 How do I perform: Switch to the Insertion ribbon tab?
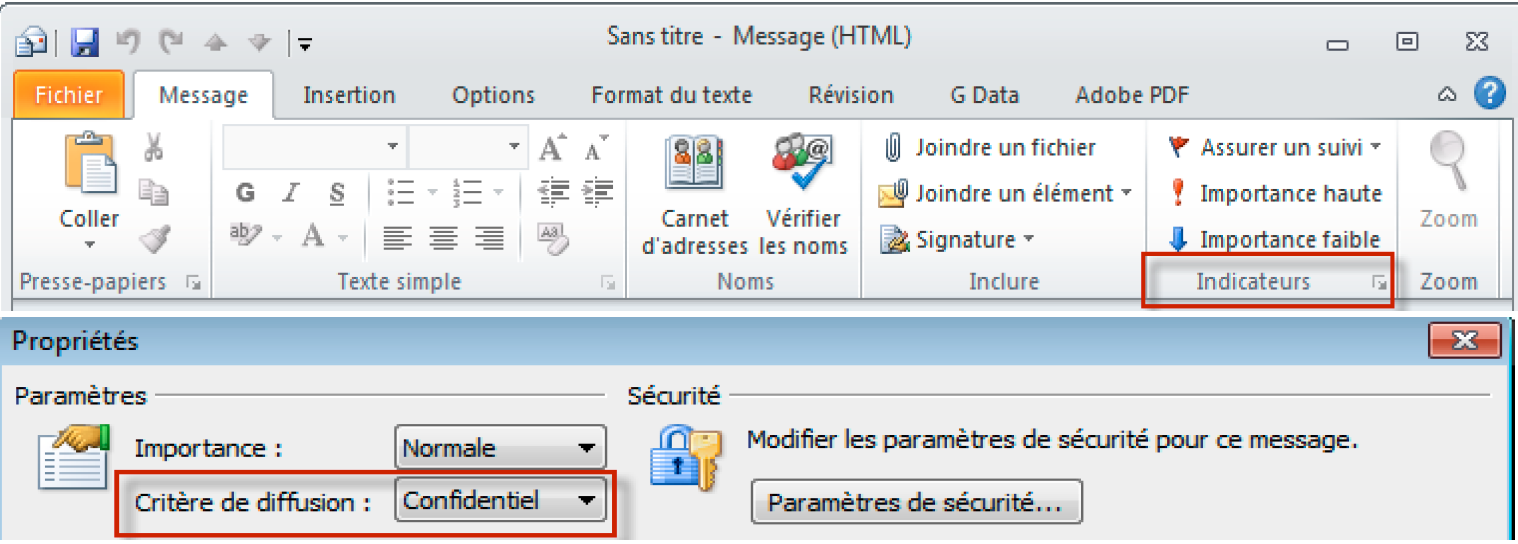[349, 96]
